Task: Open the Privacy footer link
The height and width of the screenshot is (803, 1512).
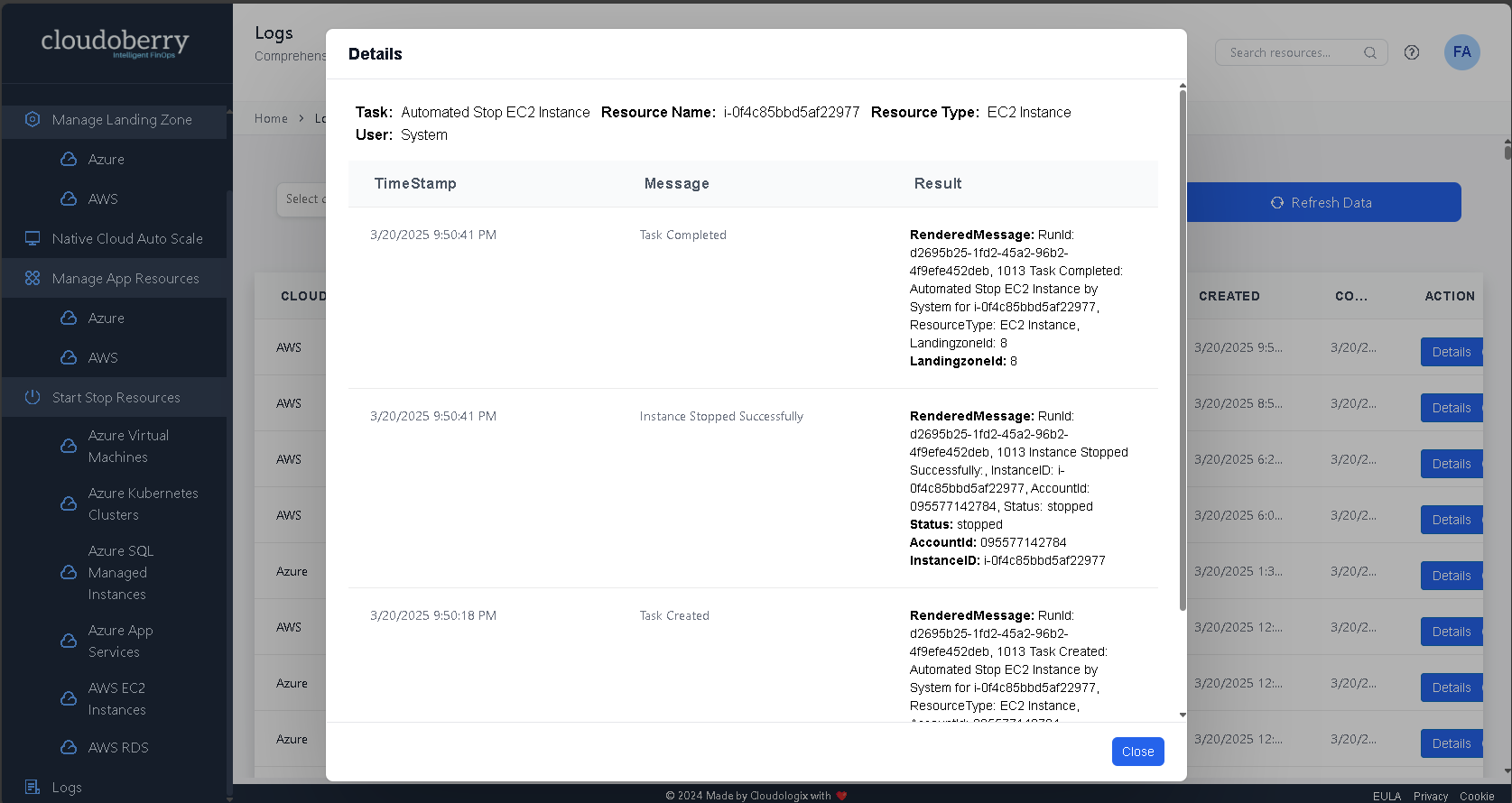Action: (x=1431, y=796)
